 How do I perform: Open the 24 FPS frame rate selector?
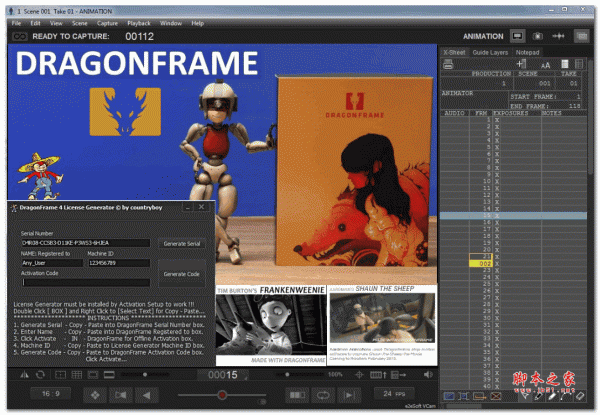pos(394,394)
